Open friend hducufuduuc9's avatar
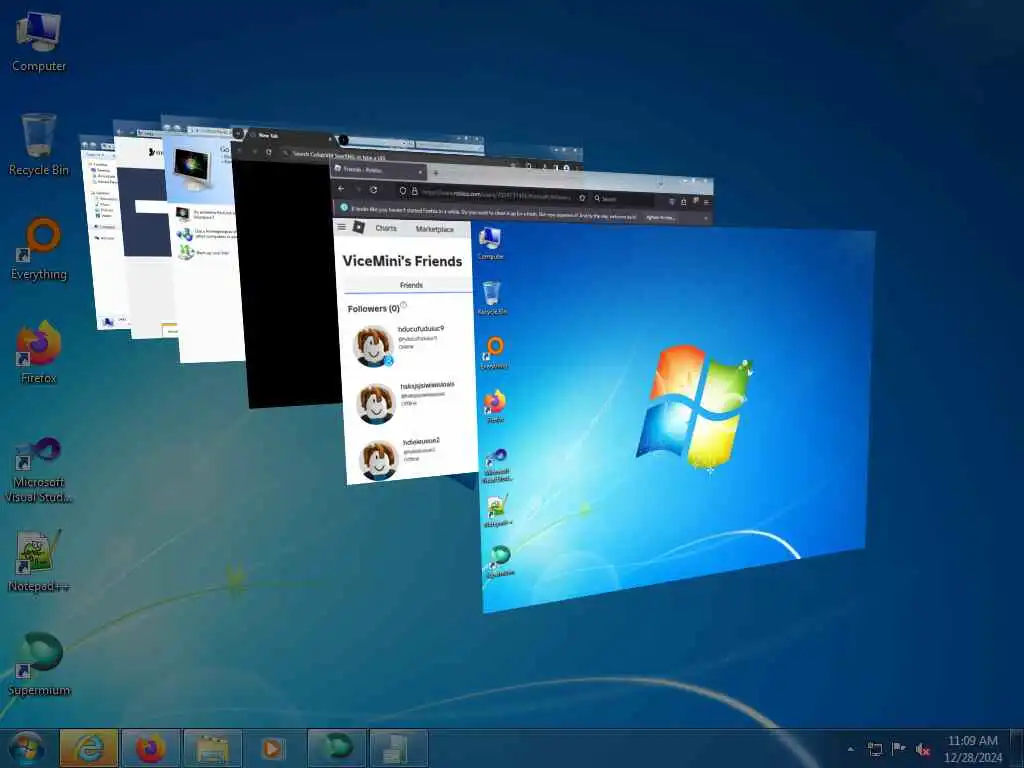 pyautogui.click(x=373, y=345)
